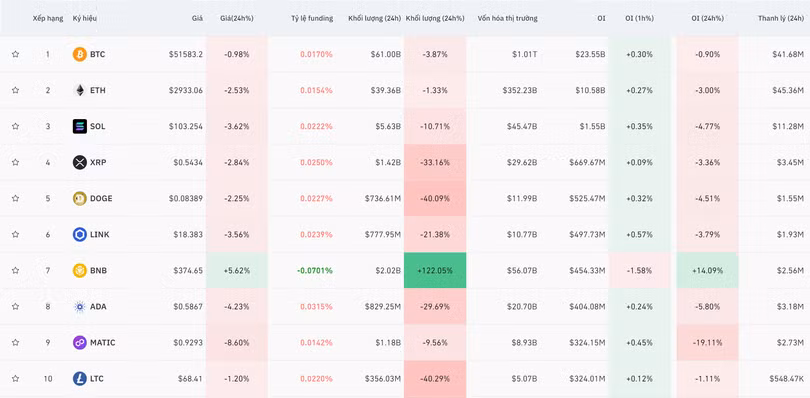Sort by the Ký hiệu column header
This screenshot has height=398, width=810.
click(x=84, y=19)
